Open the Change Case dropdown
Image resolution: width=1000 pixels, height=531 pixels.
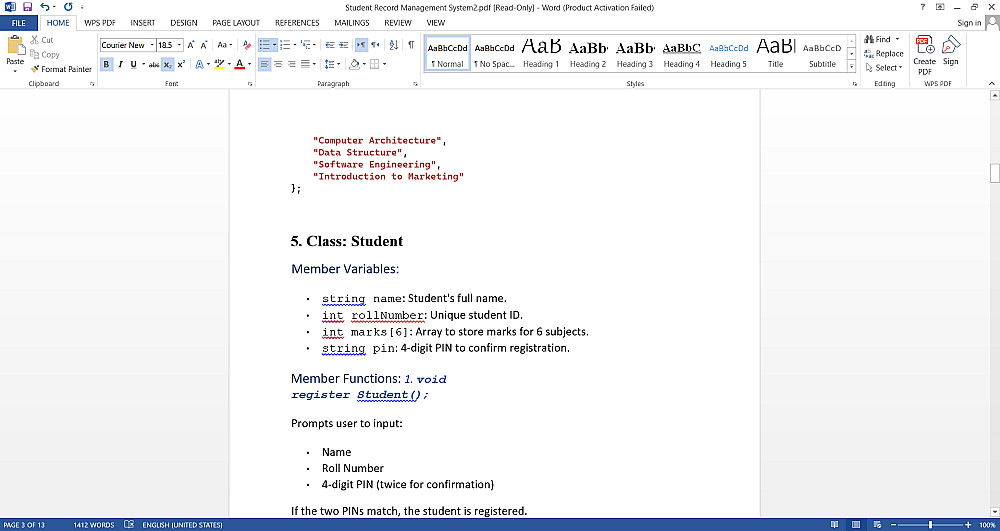click(225, 45)
